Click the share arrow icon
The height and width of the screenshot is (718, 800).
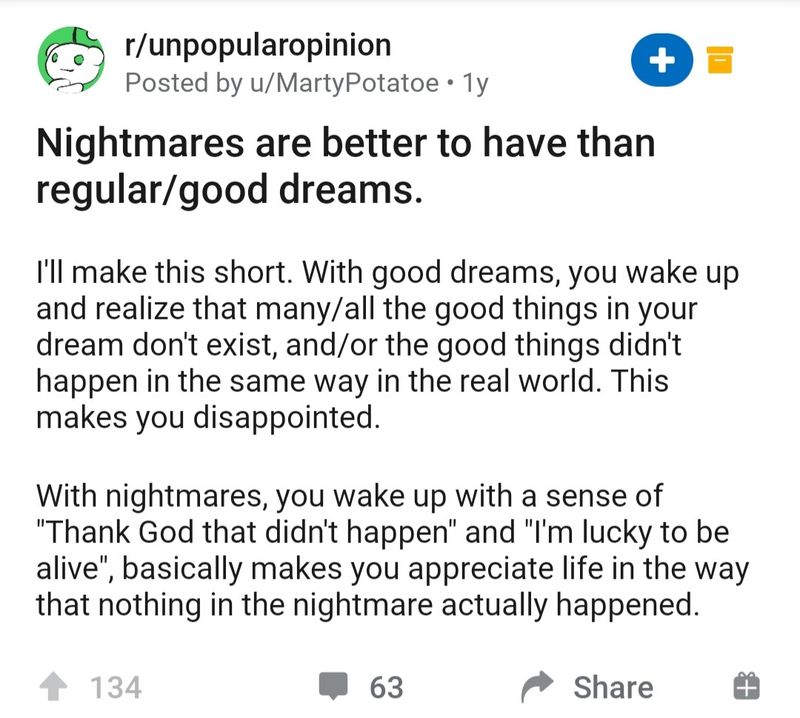pyautogui.click(x=540, y=687)
